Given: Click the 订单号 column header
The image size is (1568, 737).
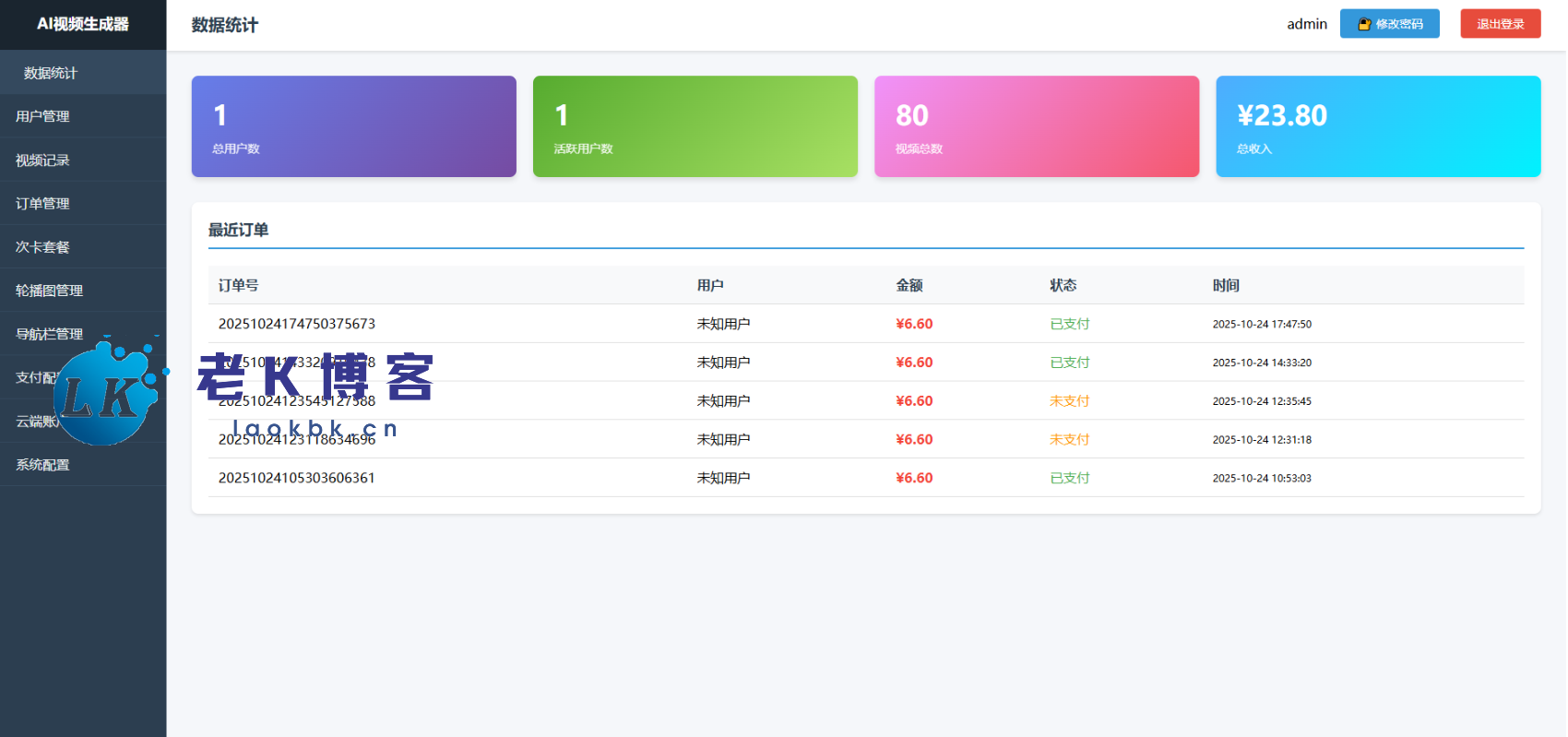Looking at the screenshot, I should (x=238, y=286).
